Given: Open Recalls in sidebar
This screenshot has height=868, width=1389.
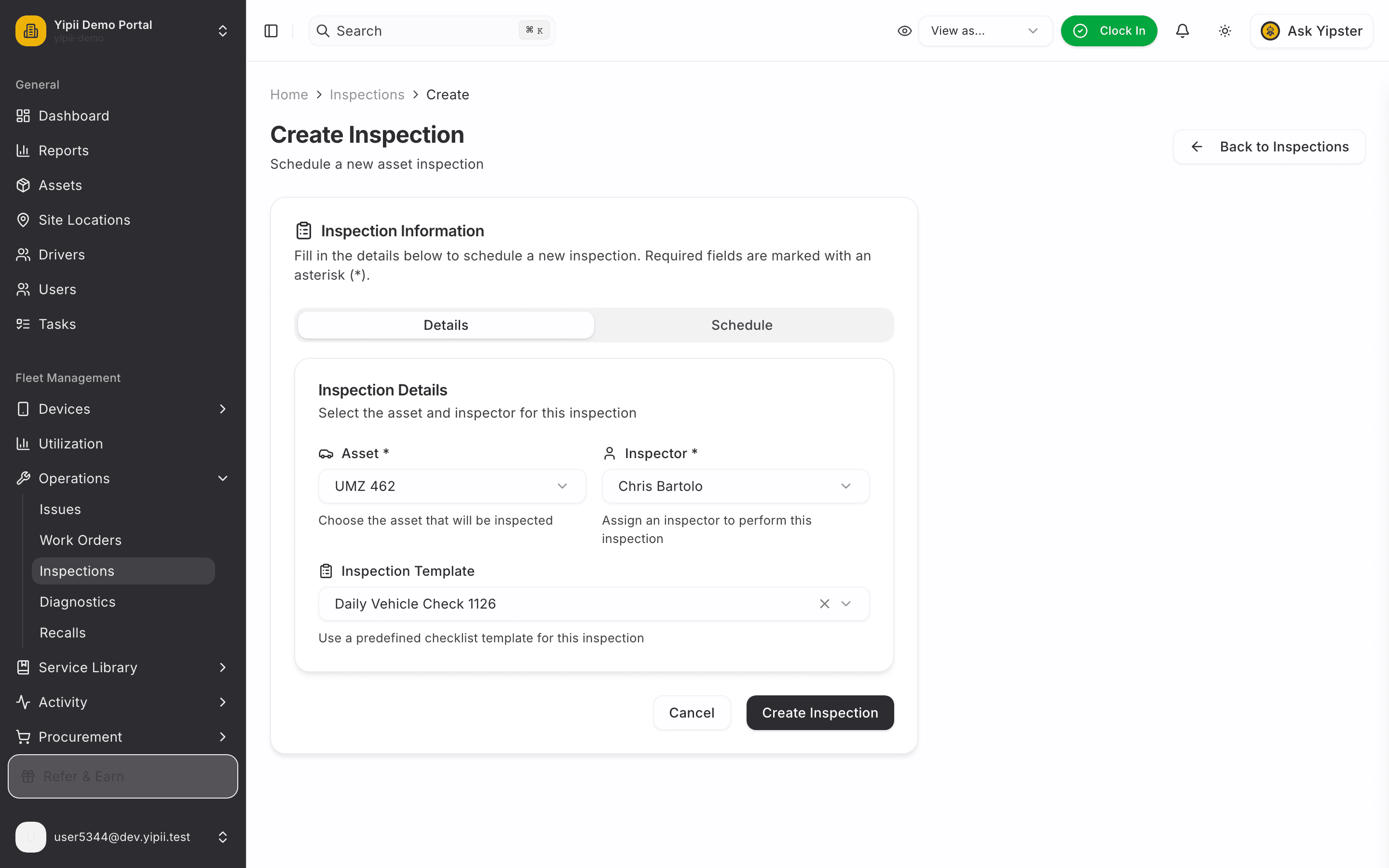Looking at the screenshot, I should 123,633.
